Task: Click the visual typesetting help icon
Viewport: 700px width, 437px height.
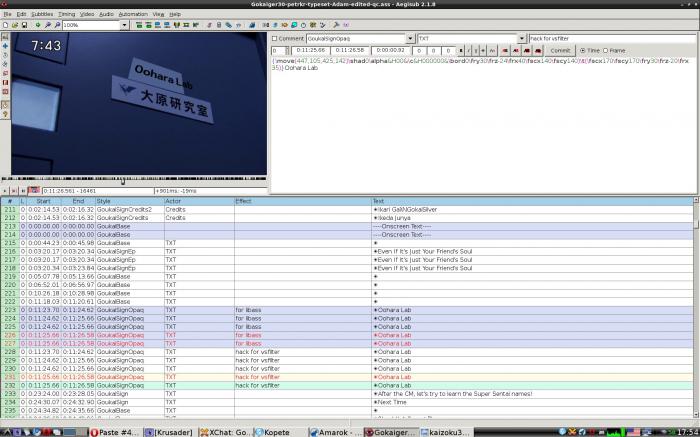Action: pos(5,114)
